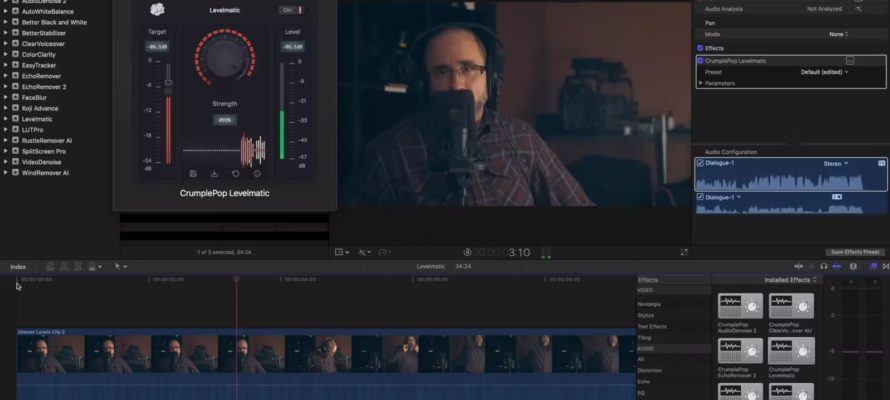Viewport: 890px width, 400px height.
Task: Open the retime speed dropdown
Action: (385, 252)
